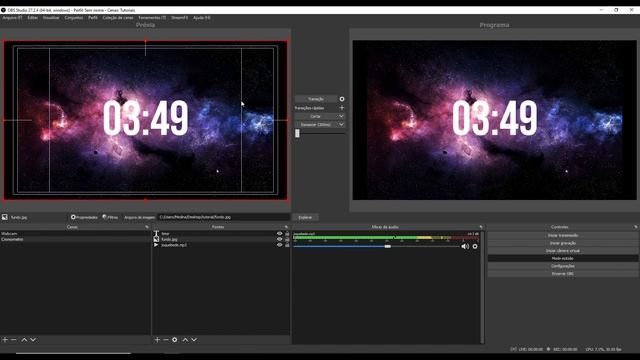Open Propriedades of fundo.jpg source
The image size is (640, 360).
coord(84,217)
